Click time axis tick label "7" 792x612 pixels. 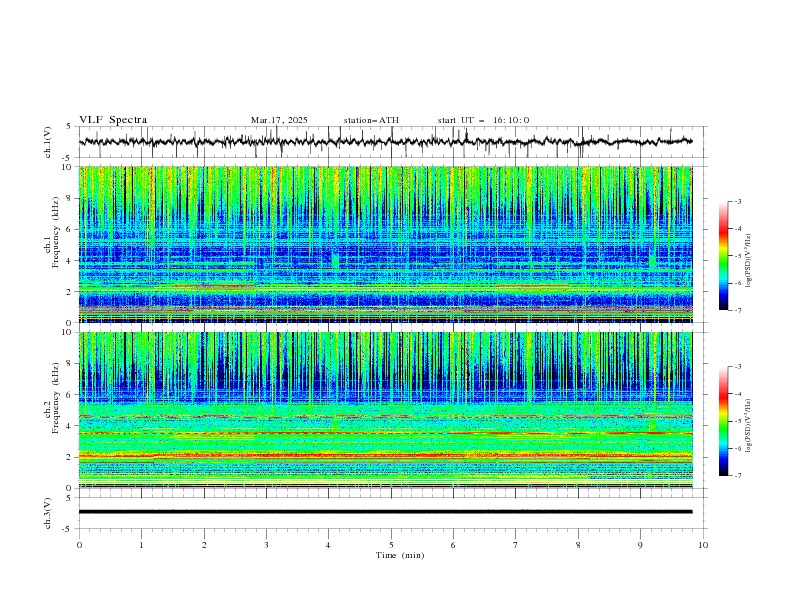tap(516, 545)
